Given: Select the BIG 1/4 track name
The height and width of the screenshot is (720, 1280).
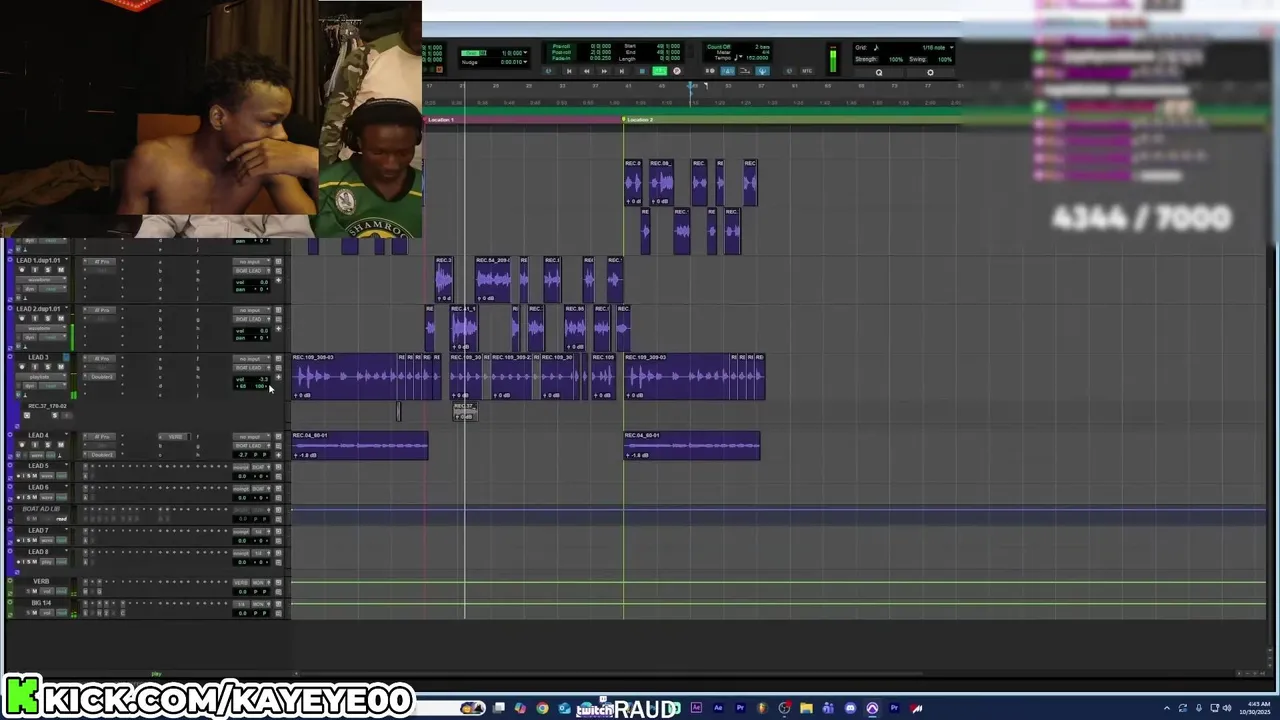Looking at the screenshot, I should 41,603.
